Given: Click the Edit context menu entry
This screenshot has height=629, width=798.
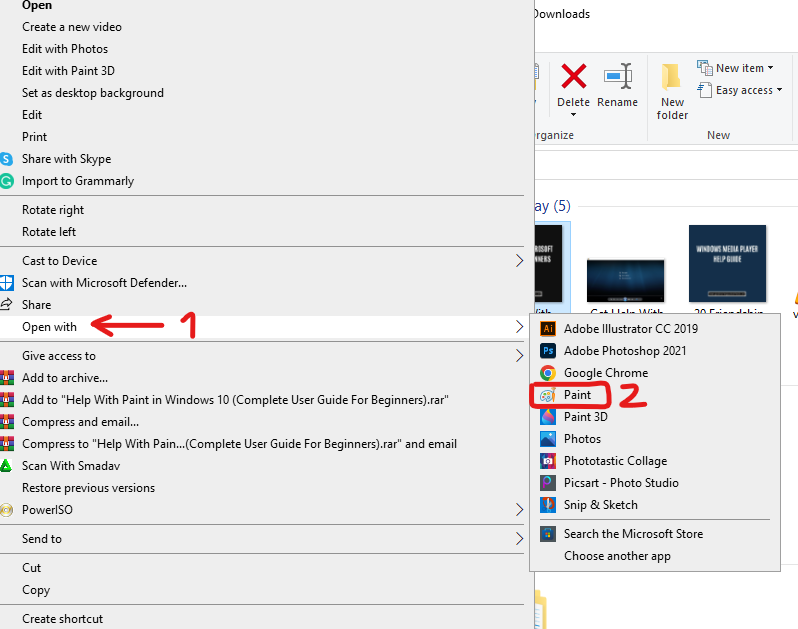Looking at the screenshot, I should (x=32, y=115).
